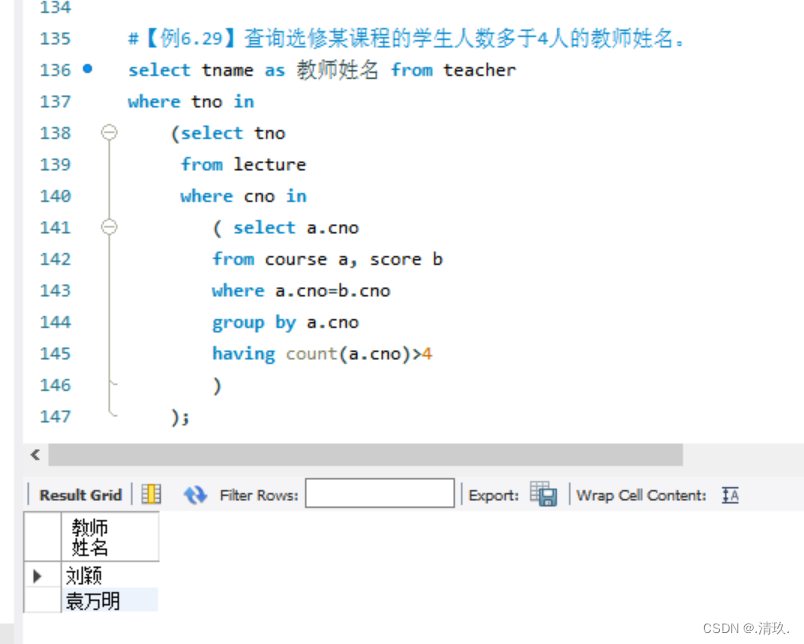The image size is (804, 644).
Task: Collapse the subquery fold marker on line 138
Action: (x=109, y=132)
